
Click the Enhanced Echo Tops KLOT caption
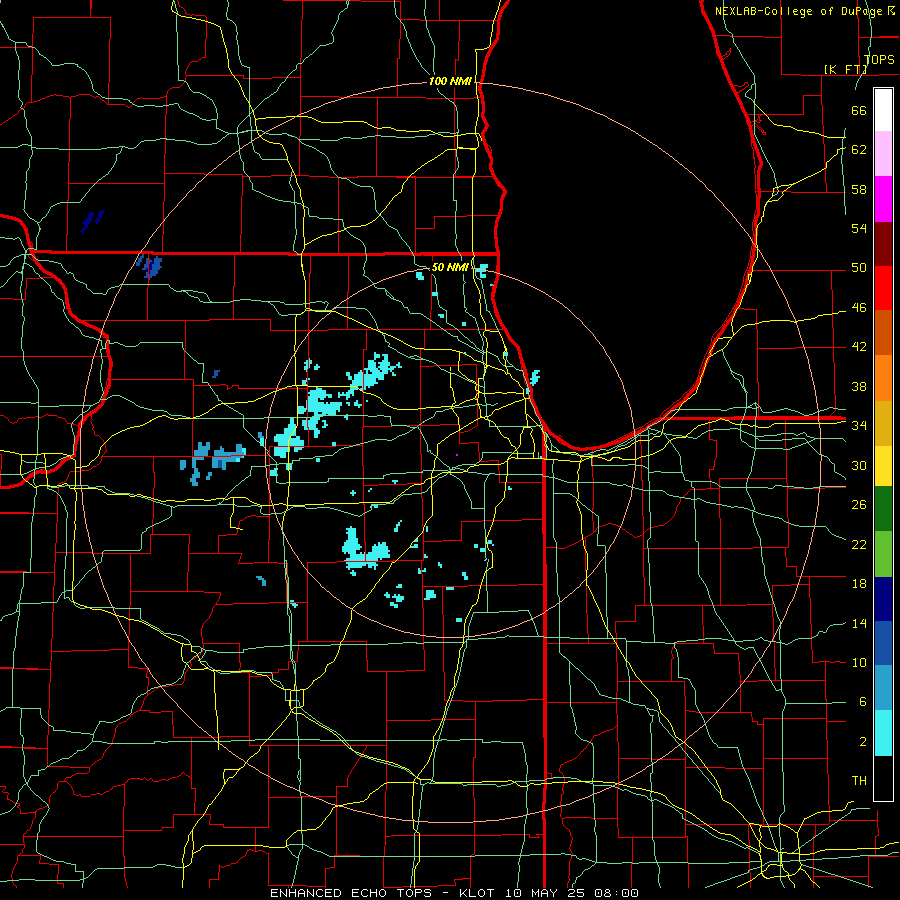(454, 893)
